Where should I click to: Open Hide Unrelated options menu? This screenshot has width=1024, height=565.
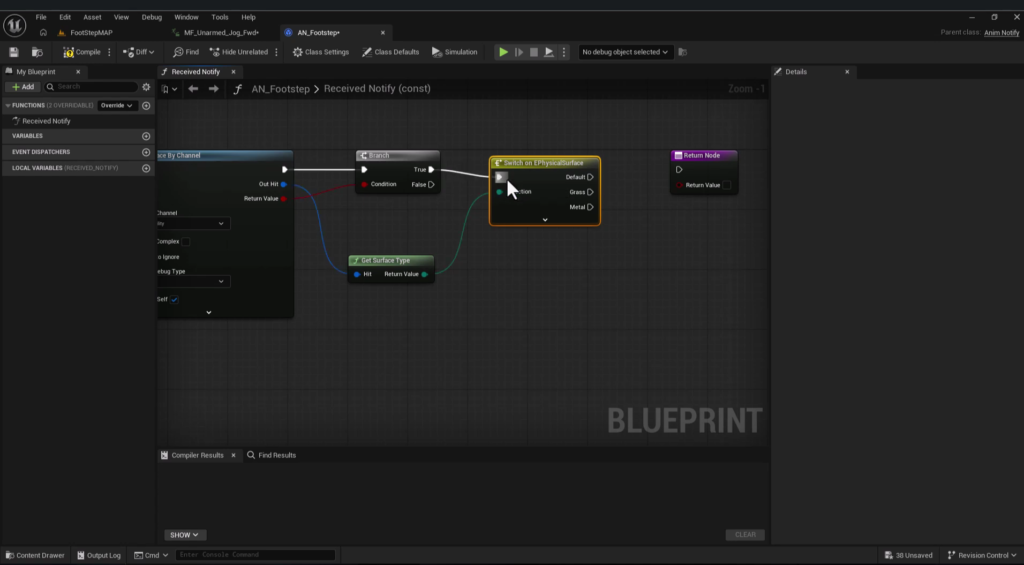276,52
